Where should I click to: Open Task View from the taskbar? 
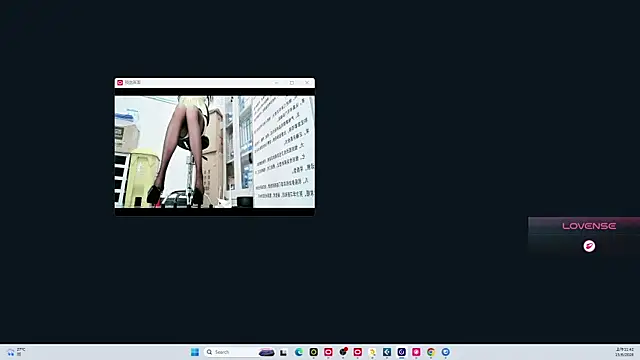(x=283, y=352)
